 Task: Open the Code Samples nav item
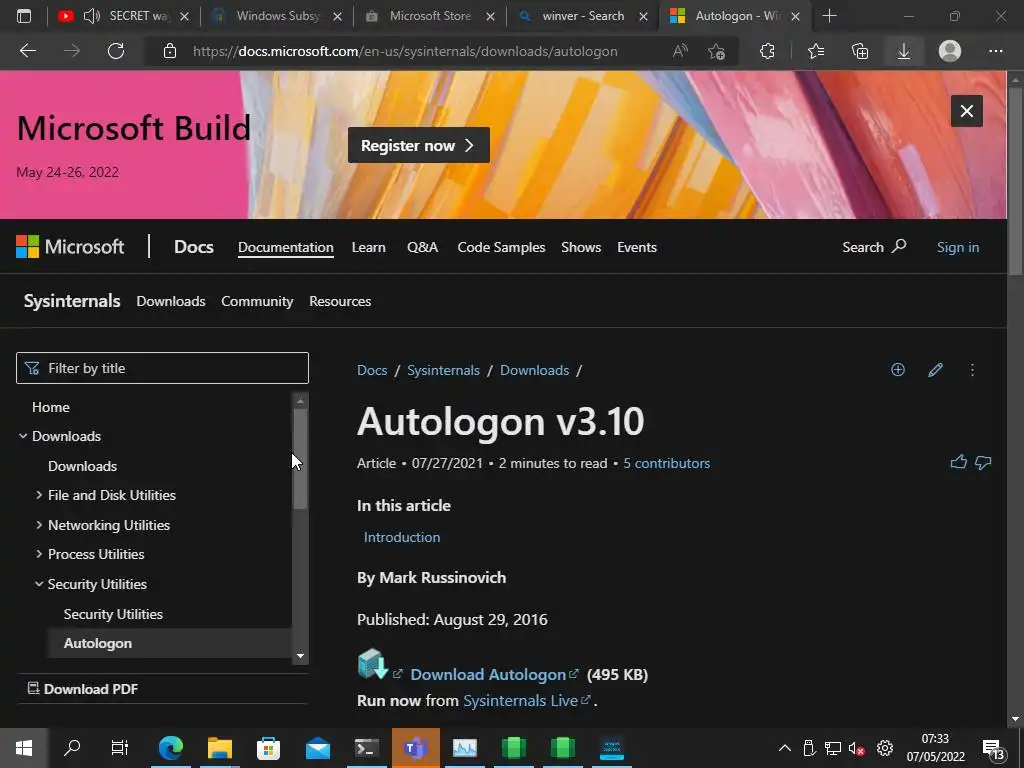pos(501,247)
